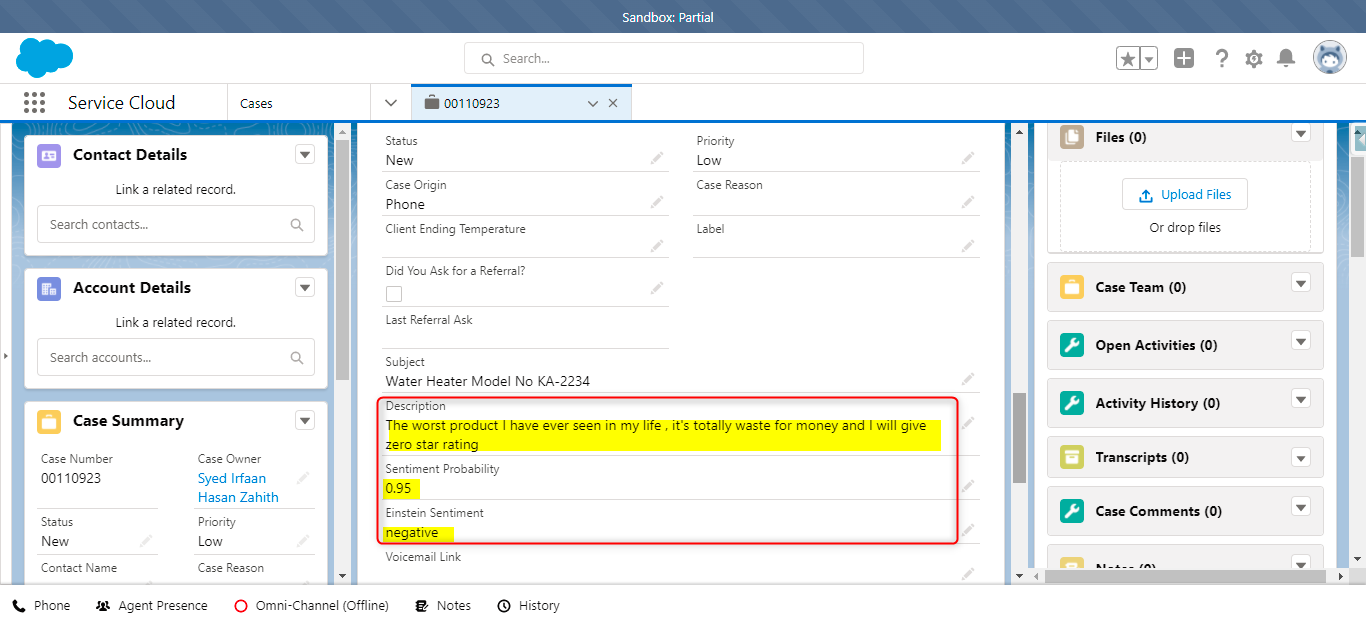1366x625 pixels.
Task: Edit the Status field pencil icon
Action: [657, 158]
